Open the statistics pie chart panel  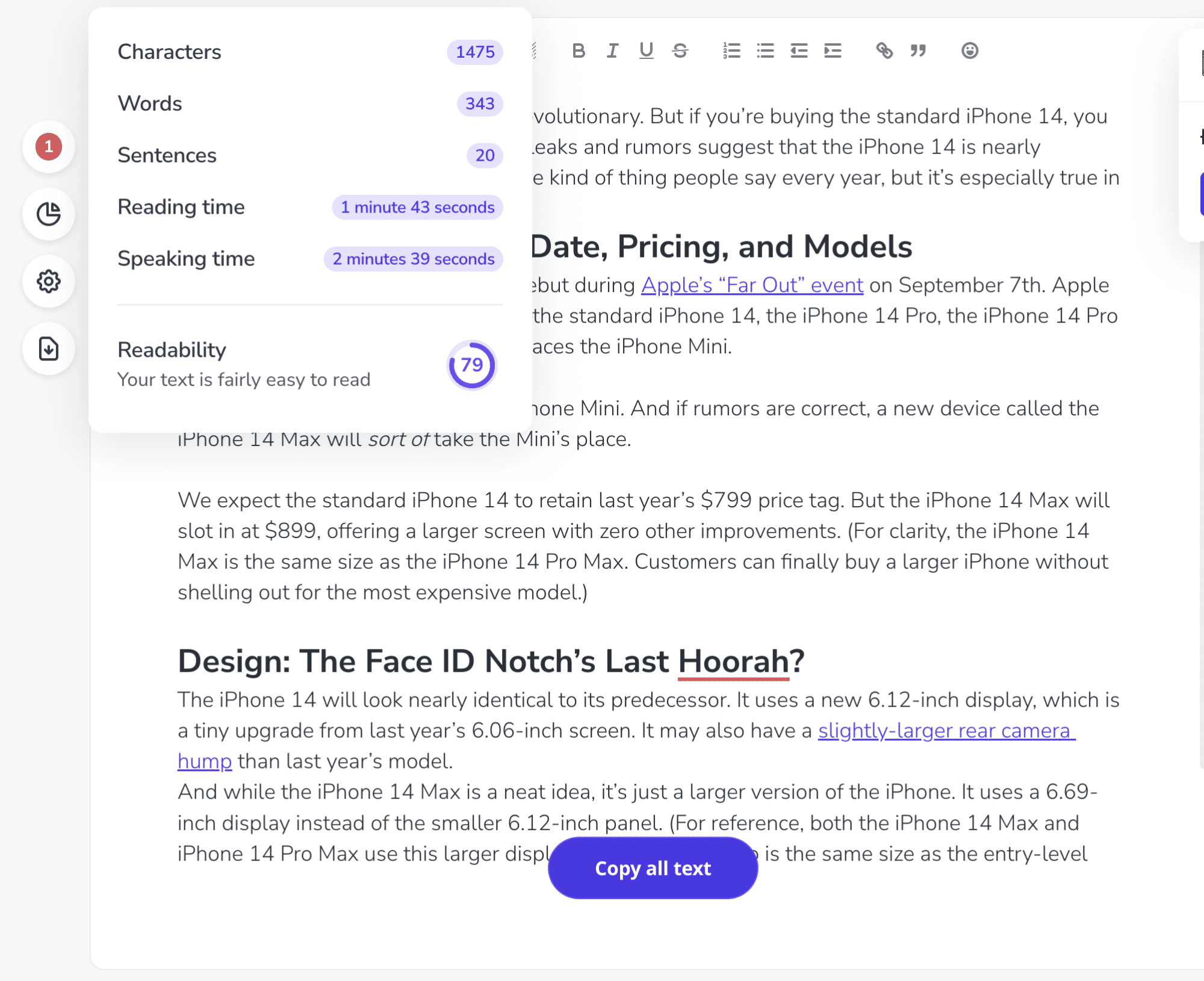point(48,214)
